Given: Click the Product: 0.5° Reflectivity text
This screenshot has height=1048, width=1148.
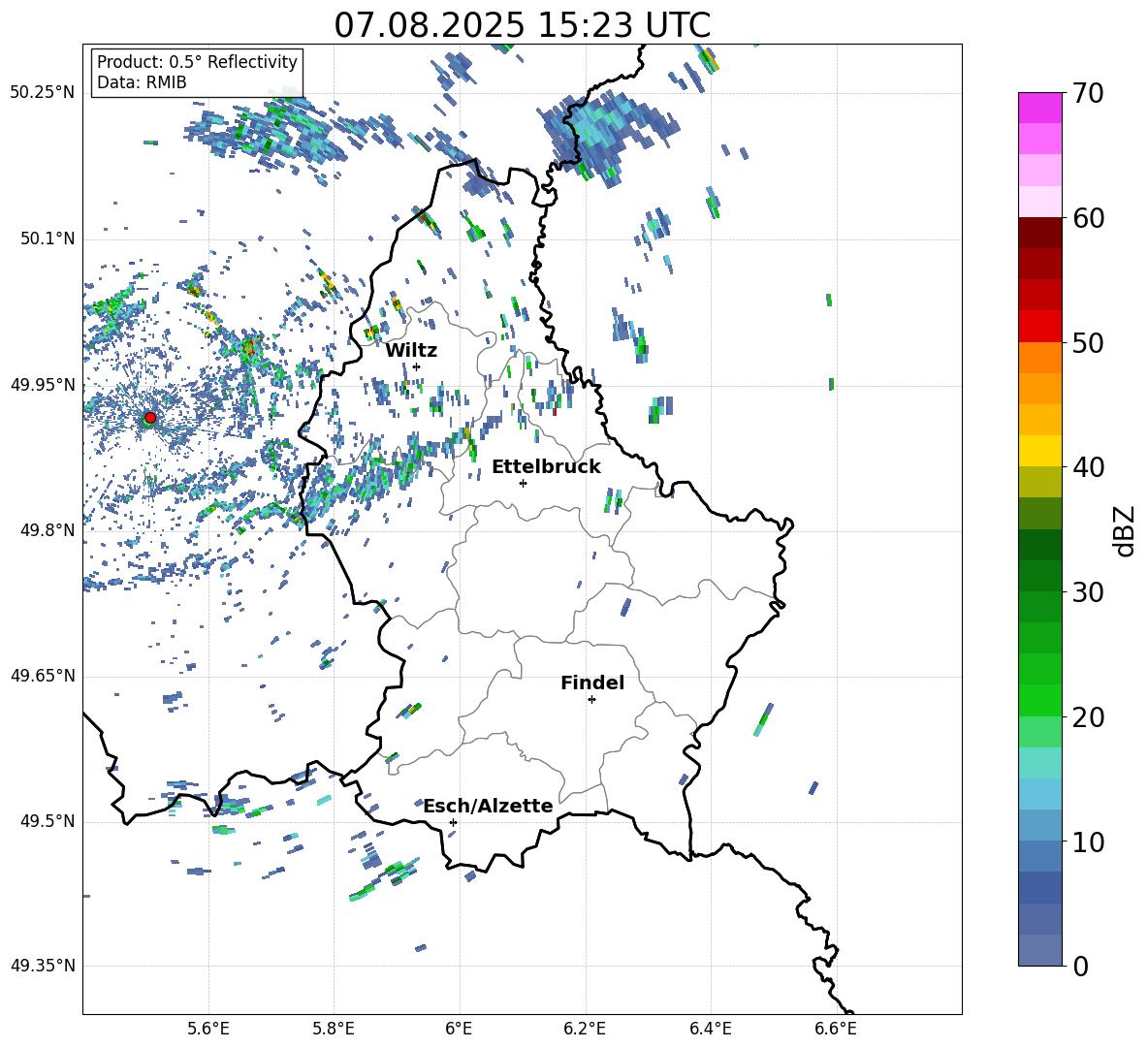Looking at the screenshot, I should point(197,62).
